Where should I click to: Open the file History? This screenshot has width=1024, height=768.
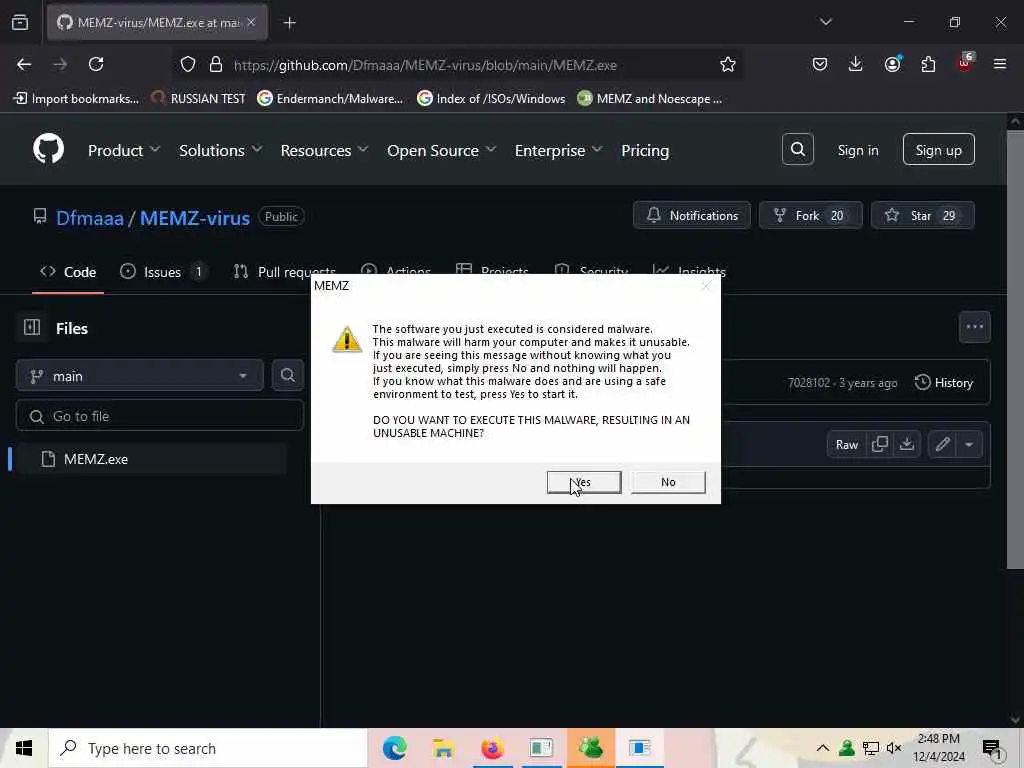click(x=944, y=383)
